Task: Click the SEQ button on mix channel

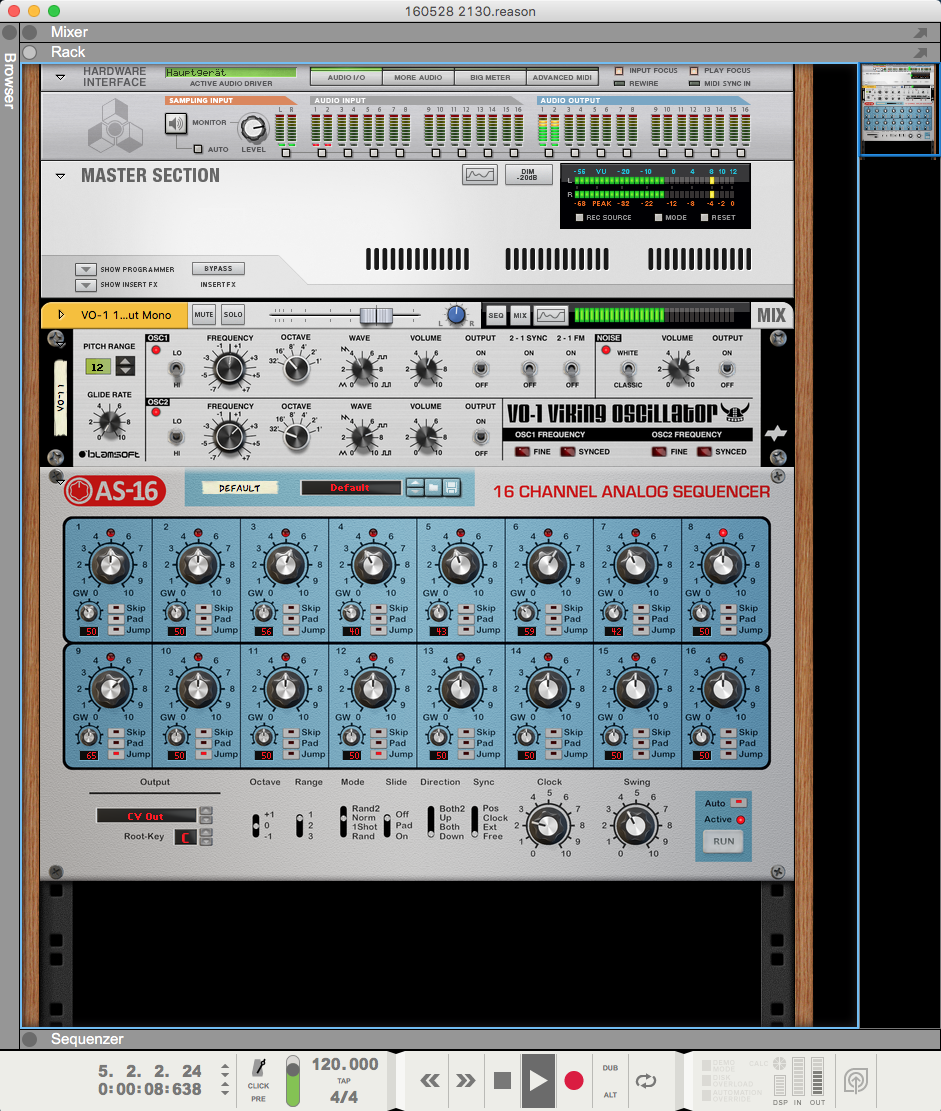Action: [496, 315]
